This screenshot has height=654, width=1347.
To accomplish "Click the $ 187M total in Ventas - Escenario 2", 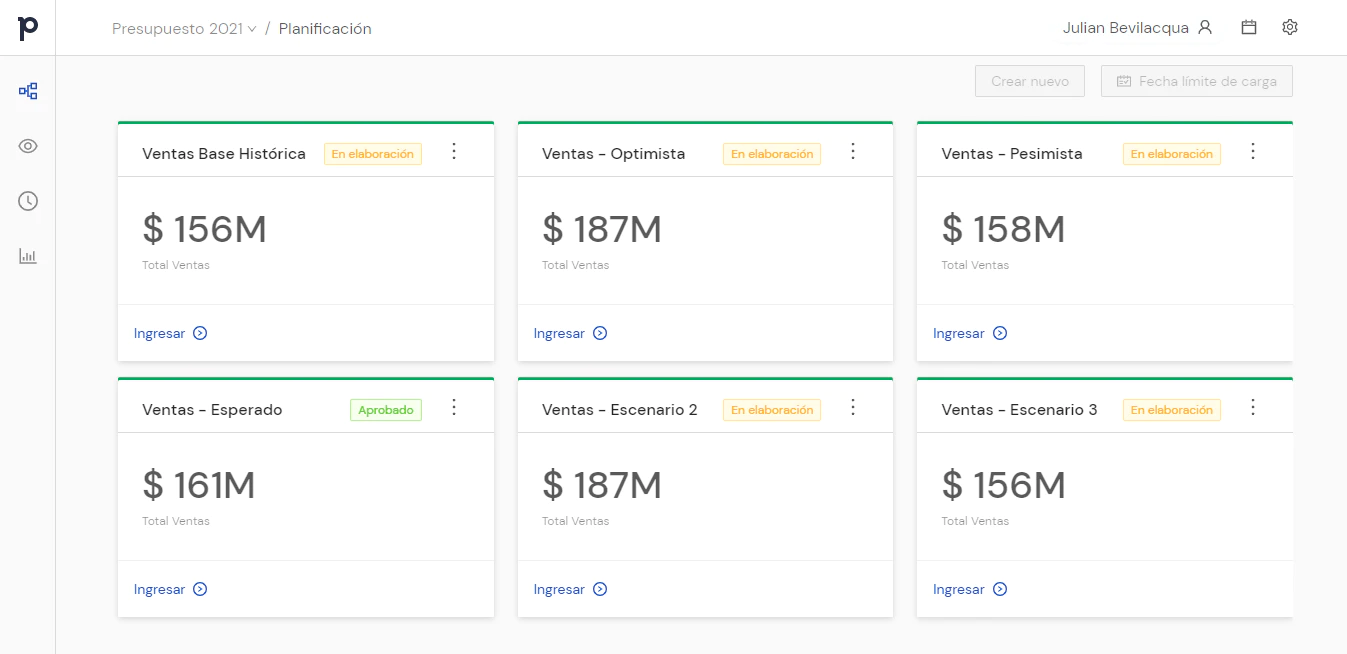I will pos(602,486).
